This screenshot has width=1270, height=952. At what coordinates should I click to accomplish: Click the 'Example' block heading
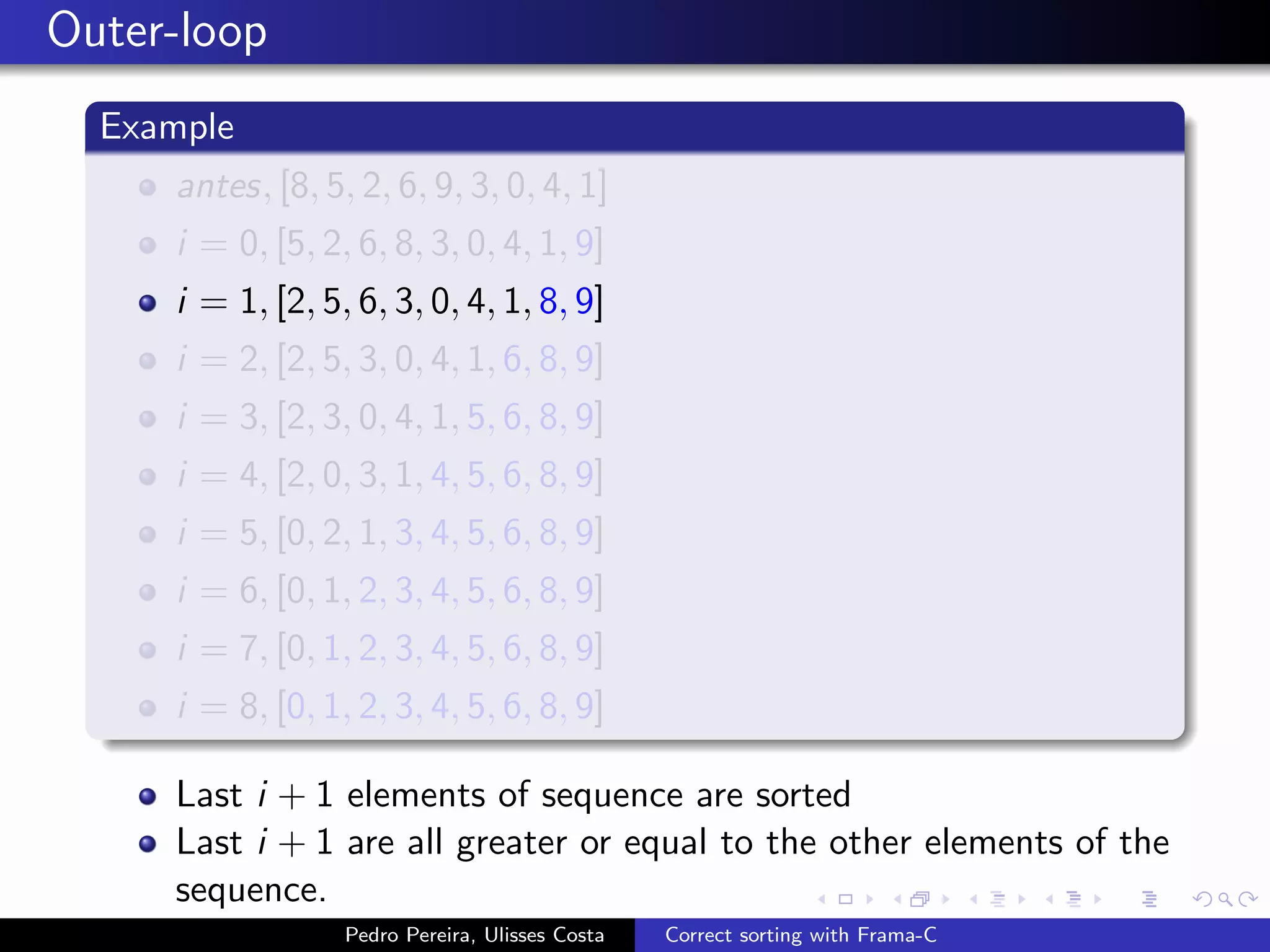(x=167, y=127)
